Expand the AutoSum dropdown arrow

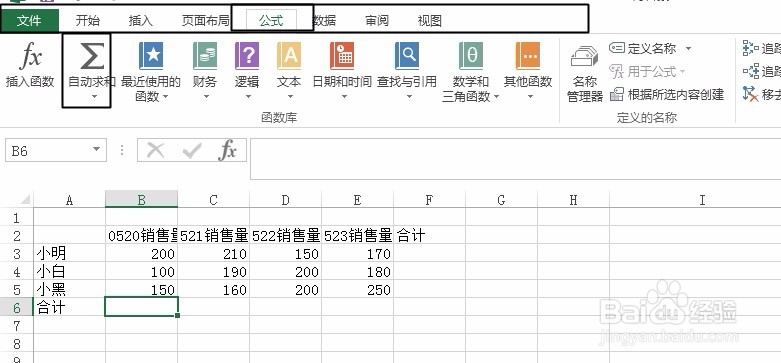pyautogui.click(x=94, y=97)
